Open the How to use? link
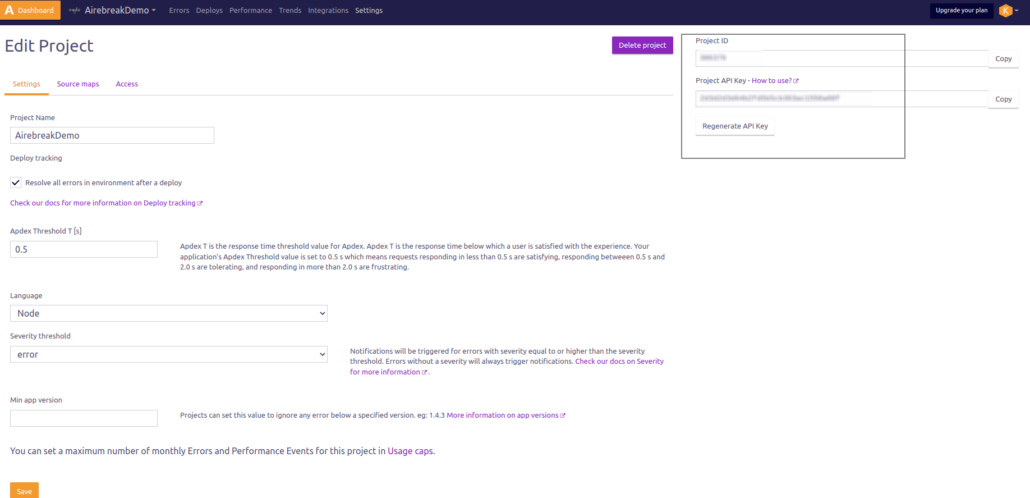 click(x=775, y=80)
